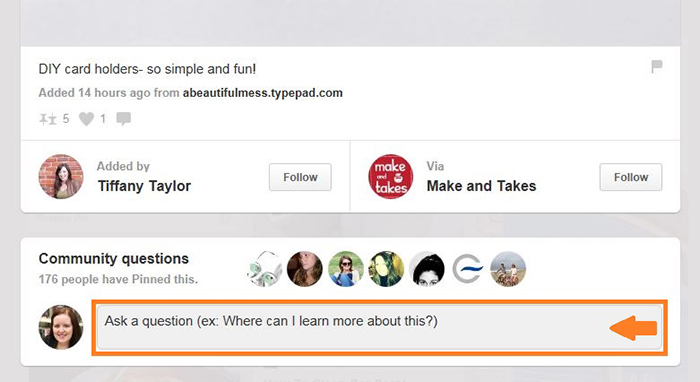The height and width of the screenshot is (382, 700).
Task: Open abeautifulmess.typepad.com source link
Action: click(262, 93)
